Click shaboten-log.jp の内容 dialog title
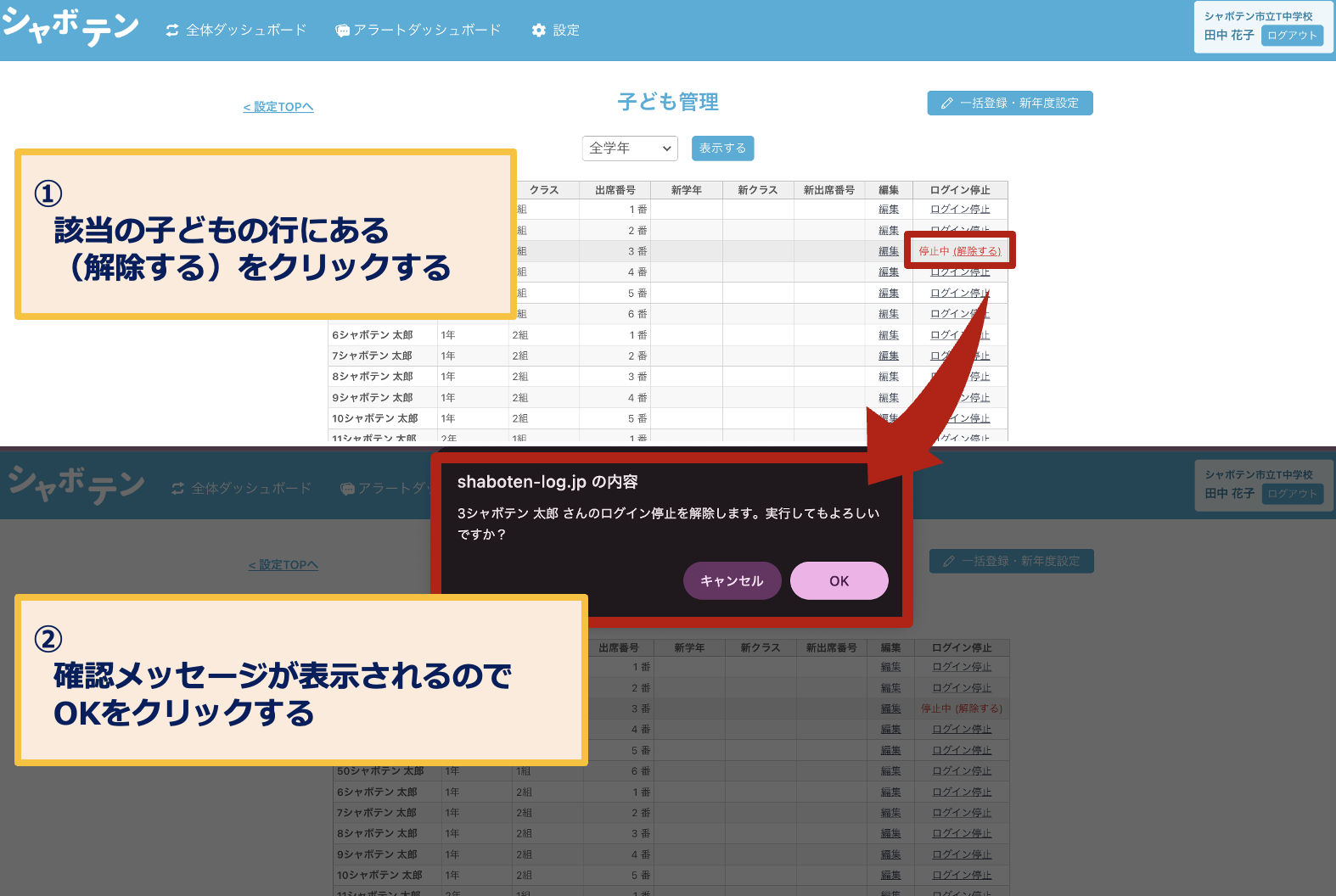 pos(547,482)
